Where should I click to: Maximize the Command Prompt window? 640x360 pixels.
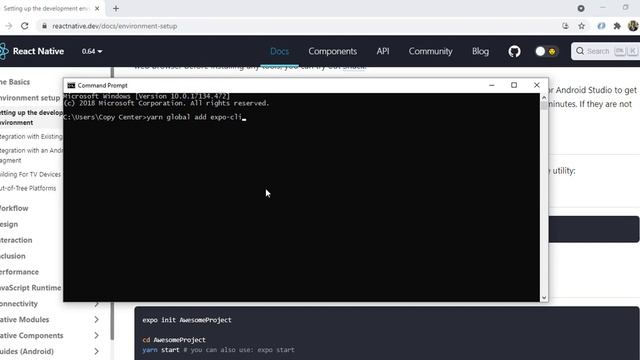[x=514, y=85]
